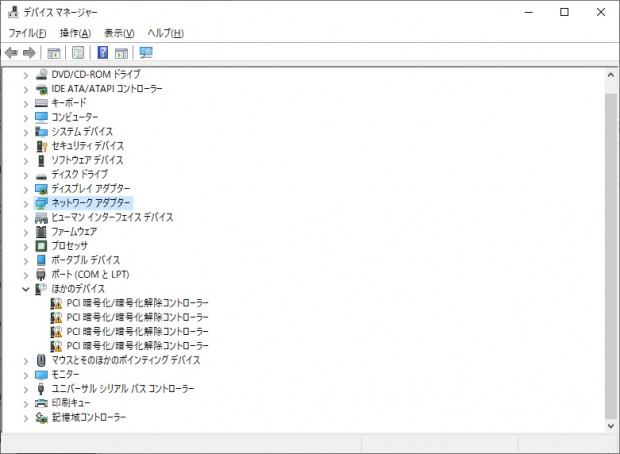Expand the プロセッサ category arrow
Image resolution: width=620 pixels, height=454 pixels.
(x=26, y=246)
